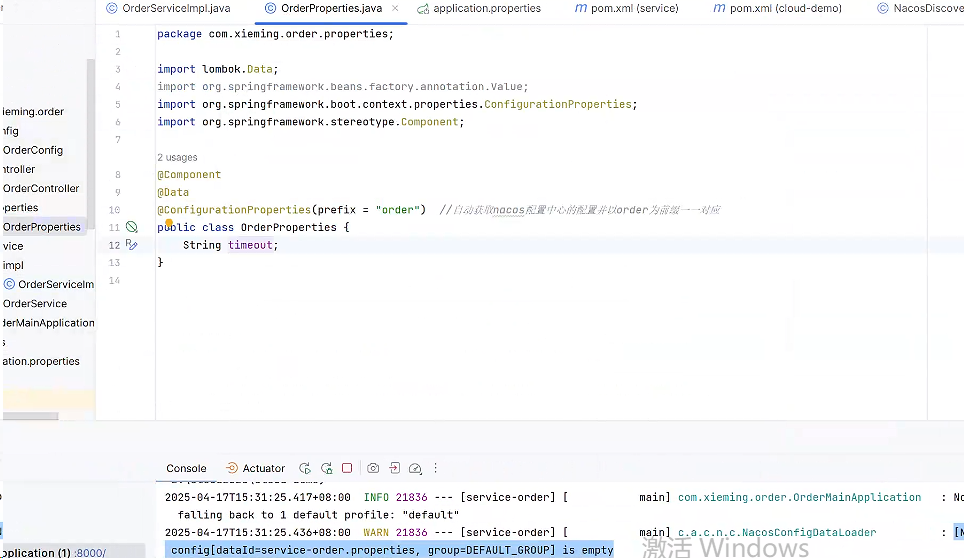The height and width of the screenshot is (558, 964).
Task: Click the no-bean gutter icon on line 11
Action: 132,227
